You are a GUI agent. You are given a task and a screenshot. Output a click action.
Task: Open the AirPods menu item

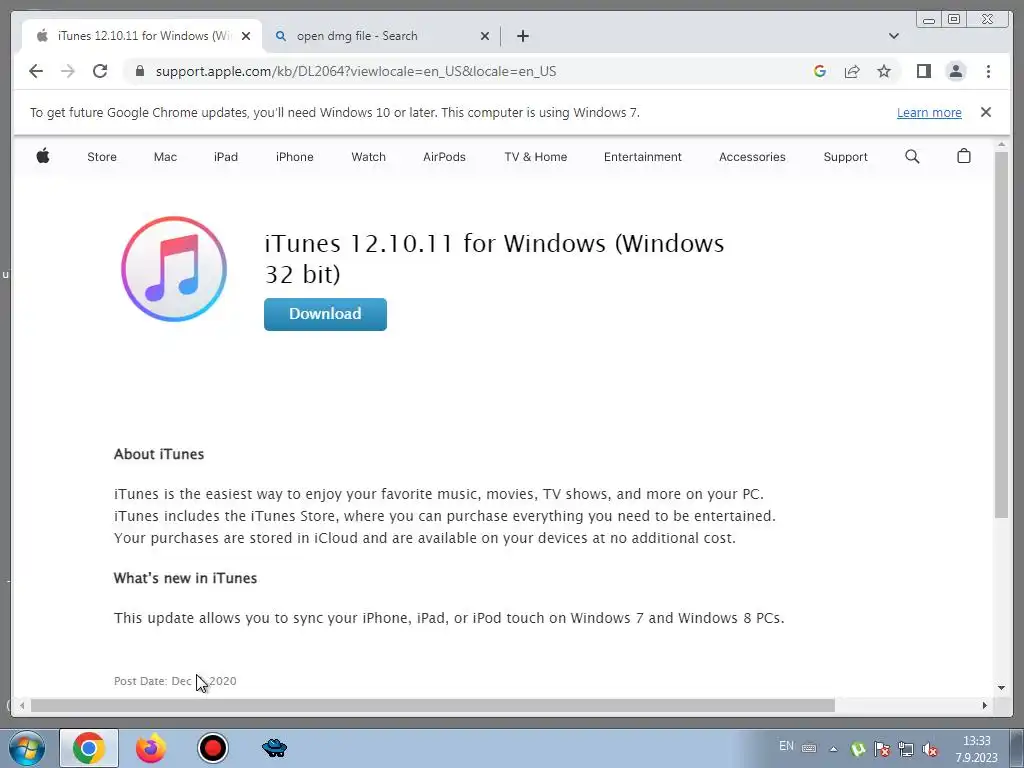click(x=444, y=157)
